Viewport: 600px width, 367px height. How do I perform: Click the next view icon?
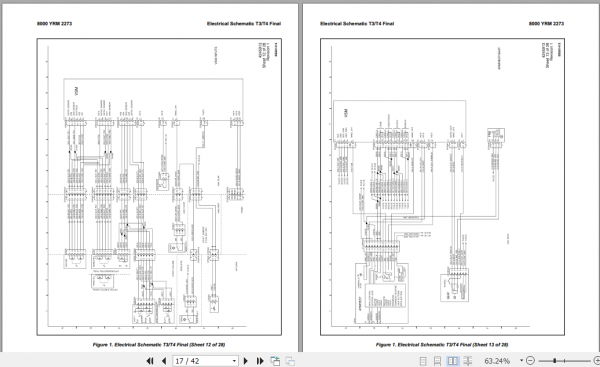[290, 361]
